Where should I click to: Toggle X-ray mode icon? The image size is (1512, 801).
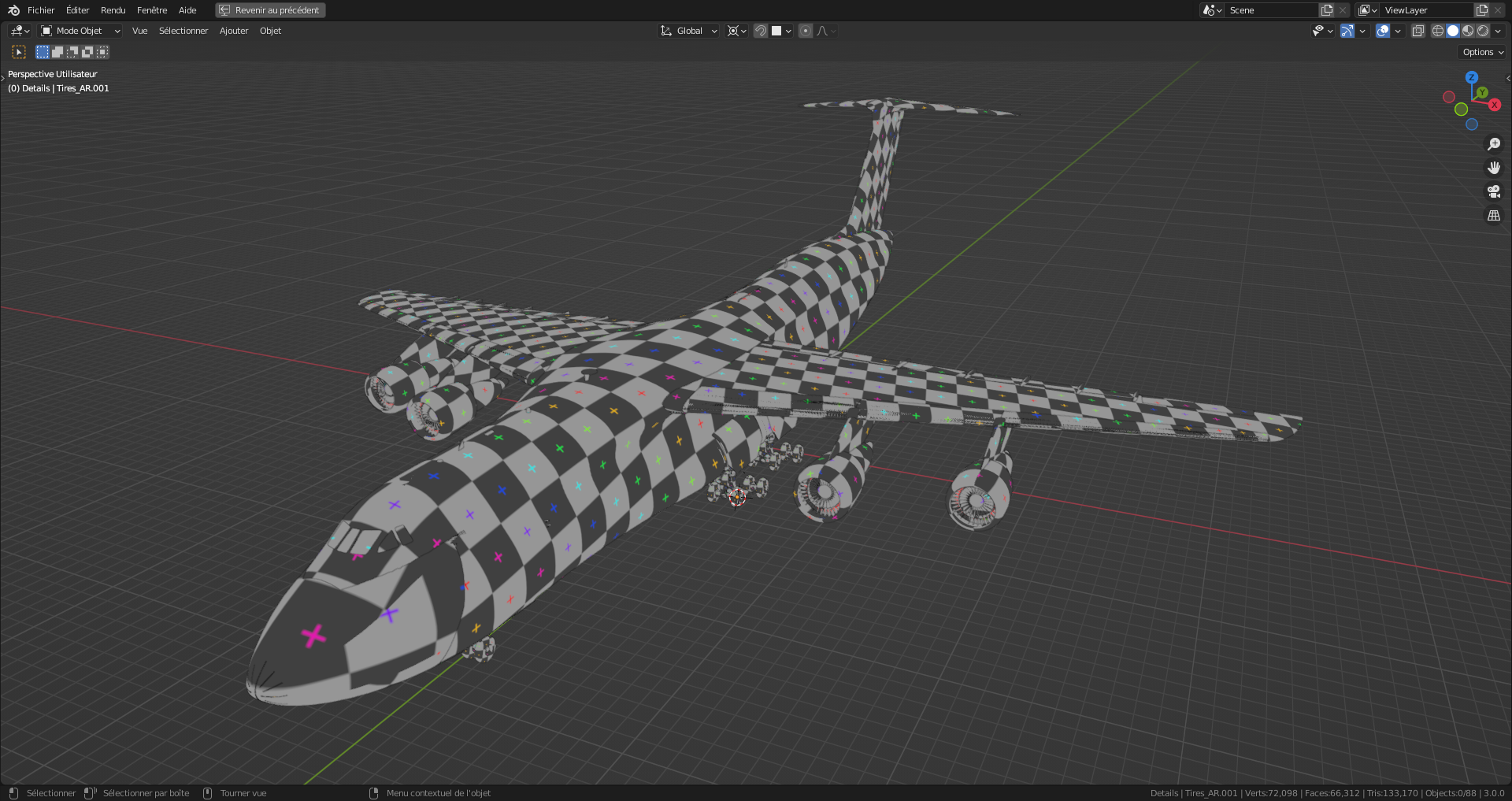[x=1417, y=31]
